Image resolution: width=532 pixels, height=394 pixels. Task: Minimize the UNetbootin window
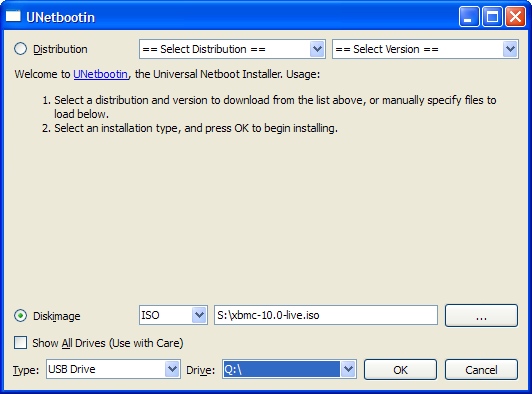click(x=469, y=16)
